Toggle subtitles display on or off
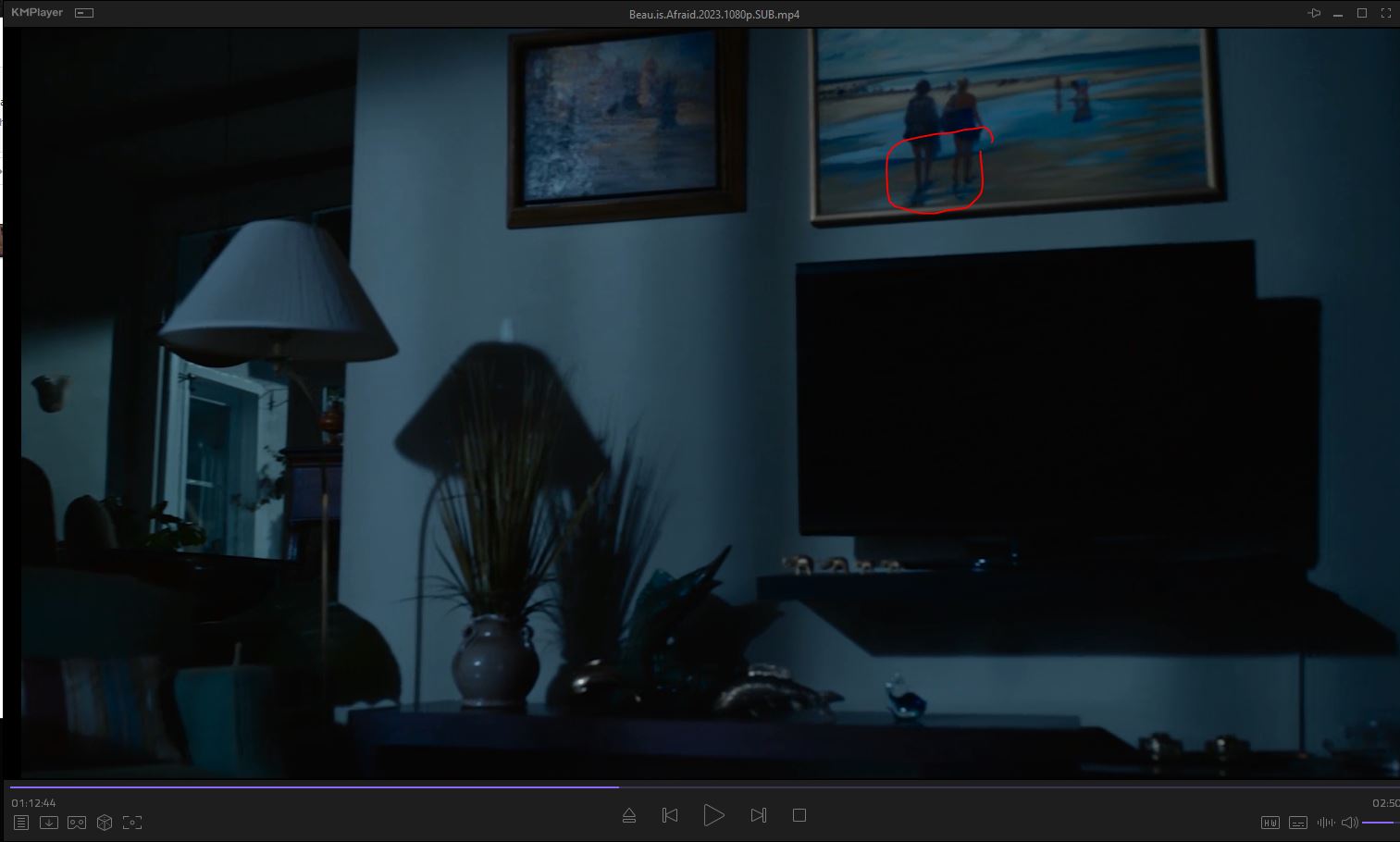Image resolution: width=1400 pixels, height=842 pixels. coord(1297,823)
